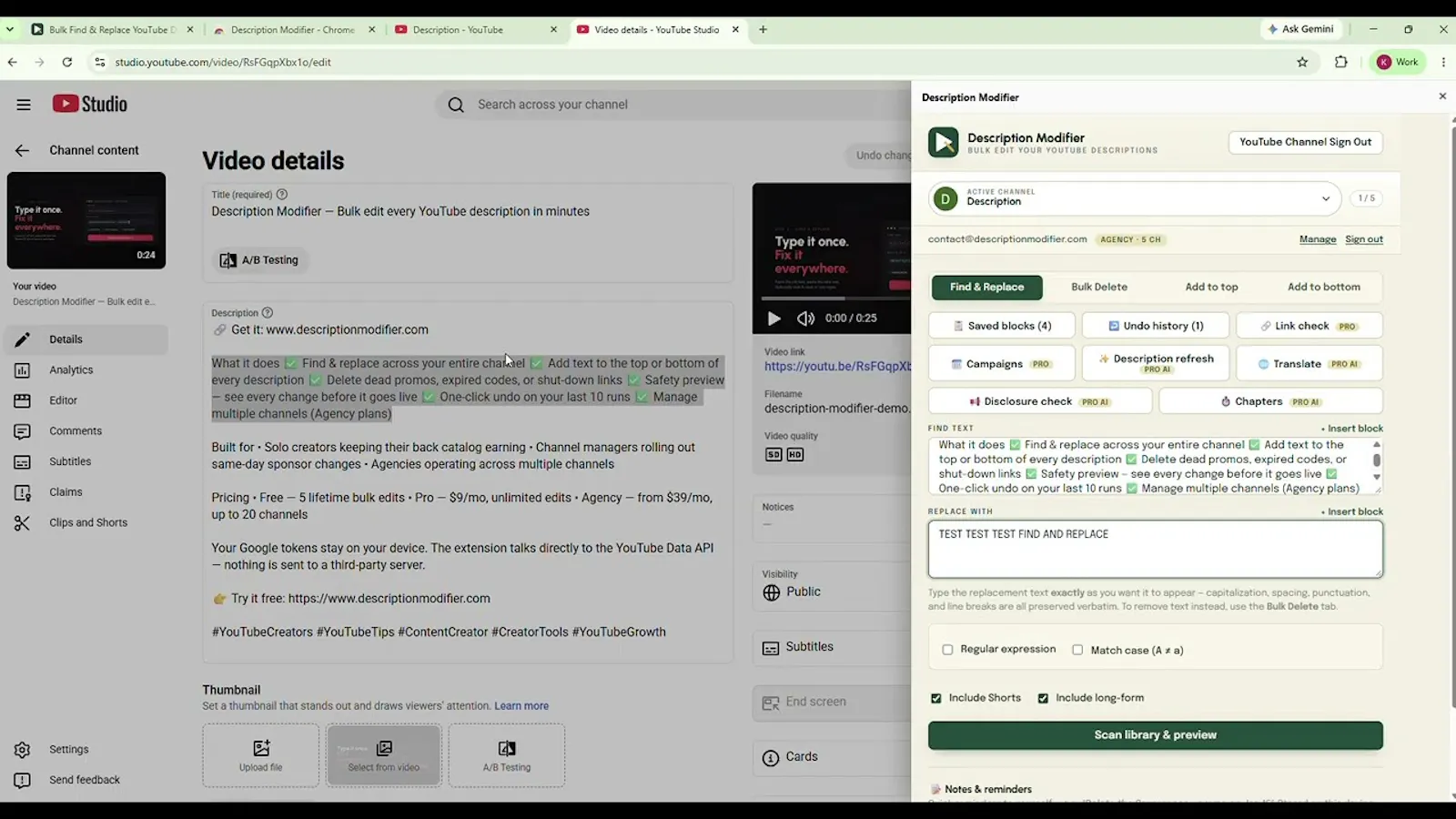Viewport: 1456px width, 819px height.
Task: Switch to the Add to bottom tab
Action: [1324, 288]
